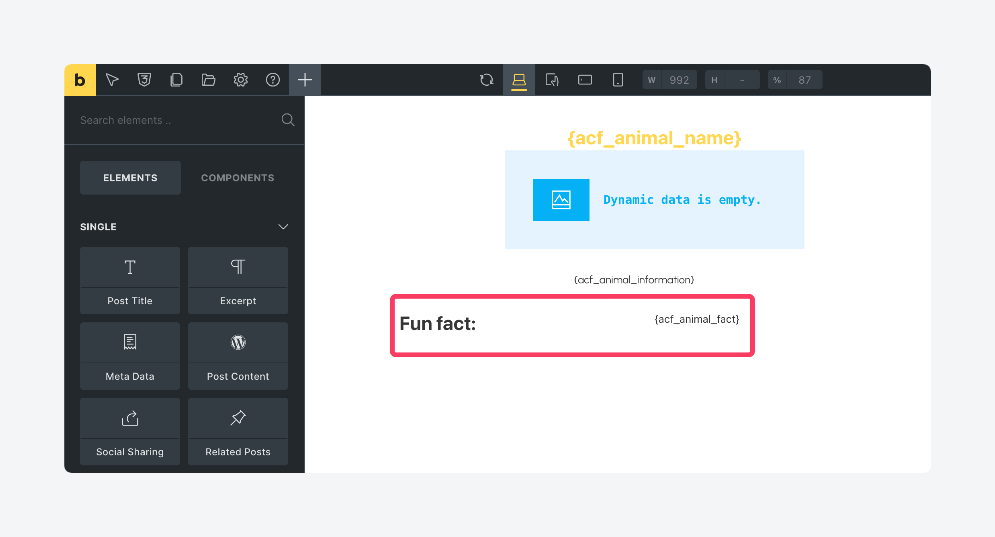The image size is (995, 537).
Task: Click the reload refresh icon
Action: tap(487, 80)
